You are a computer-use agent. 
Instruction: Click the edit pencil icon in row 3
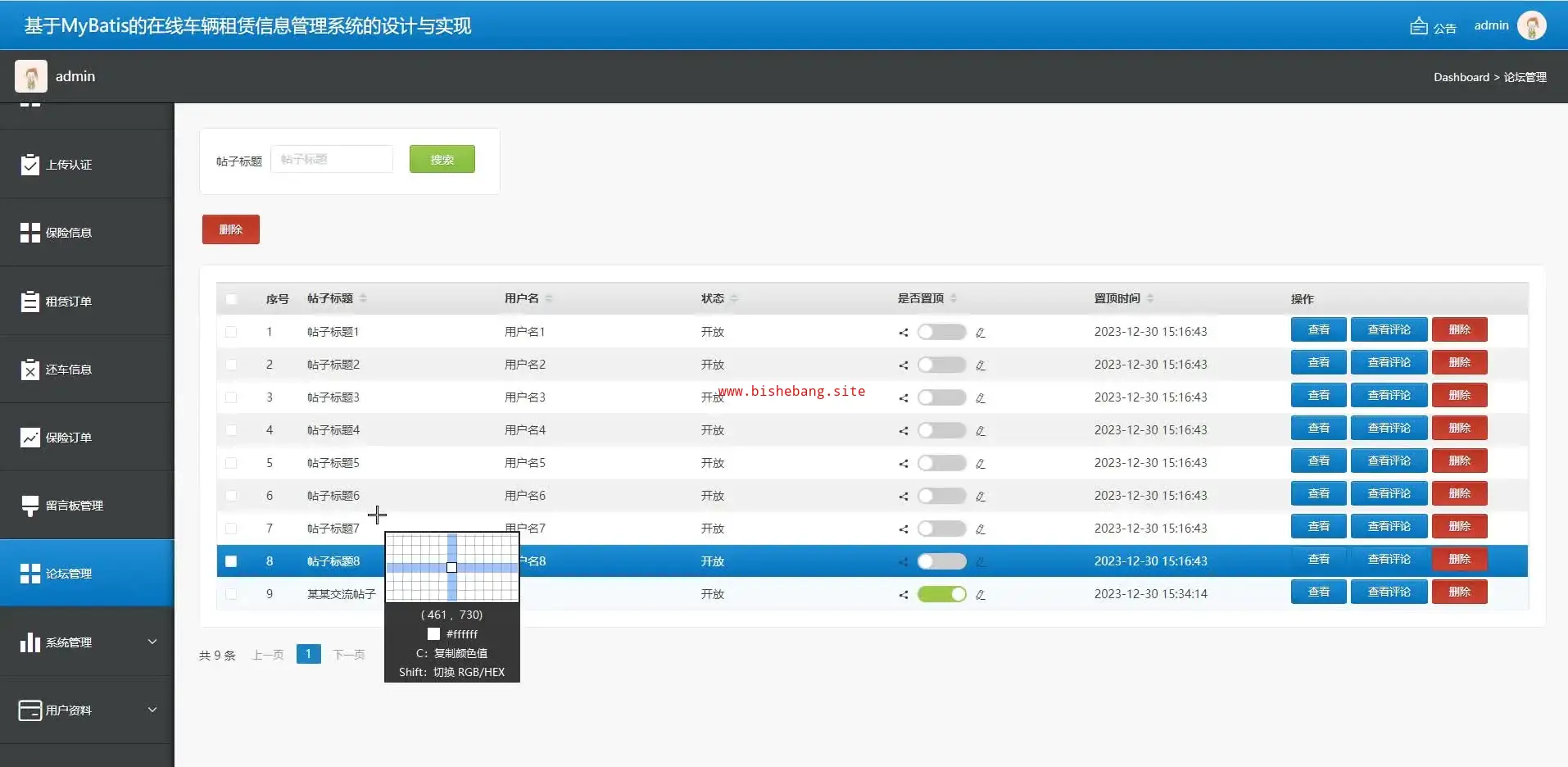point(980,398)
